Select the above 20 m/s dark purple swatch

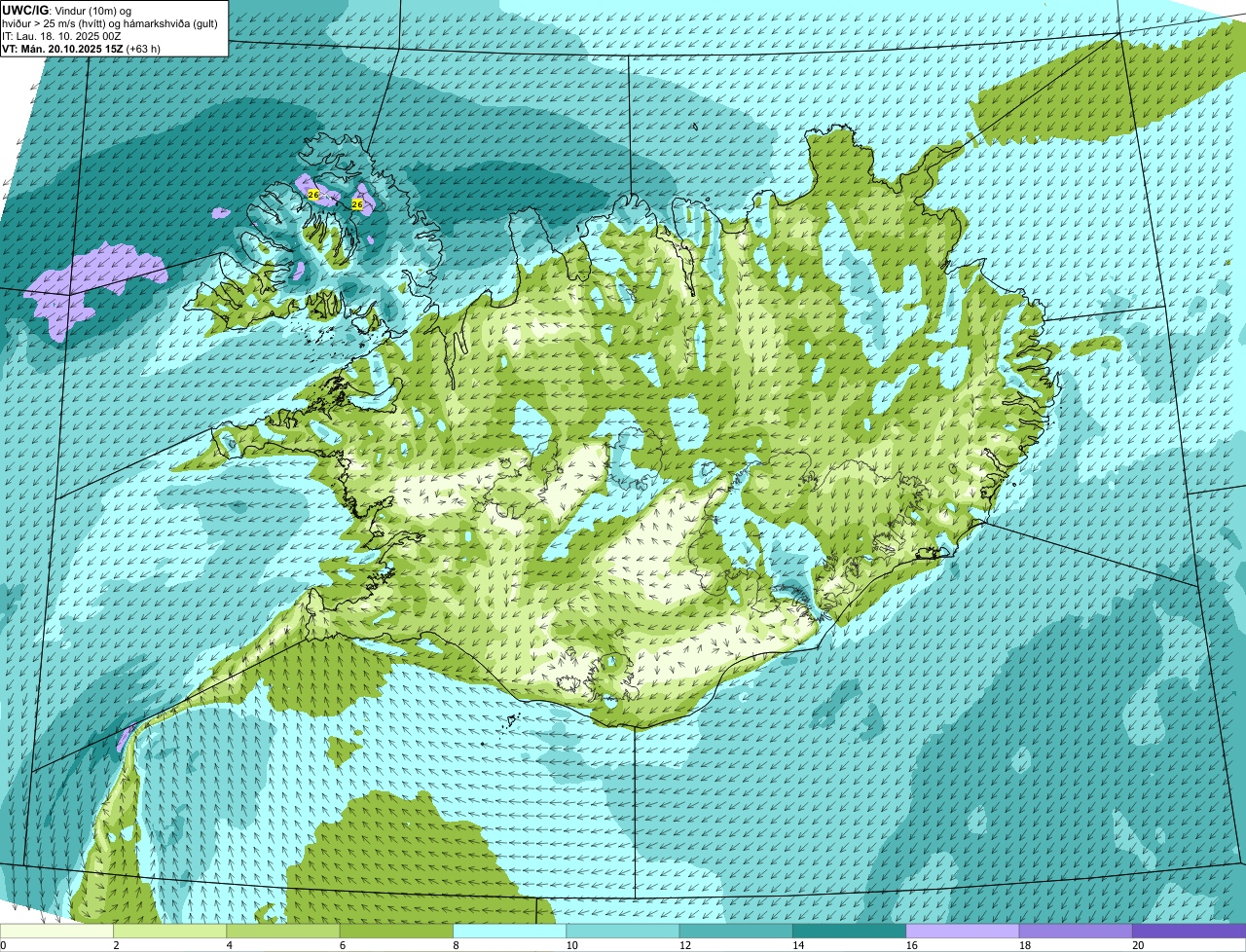click(x=1189, y=931)
